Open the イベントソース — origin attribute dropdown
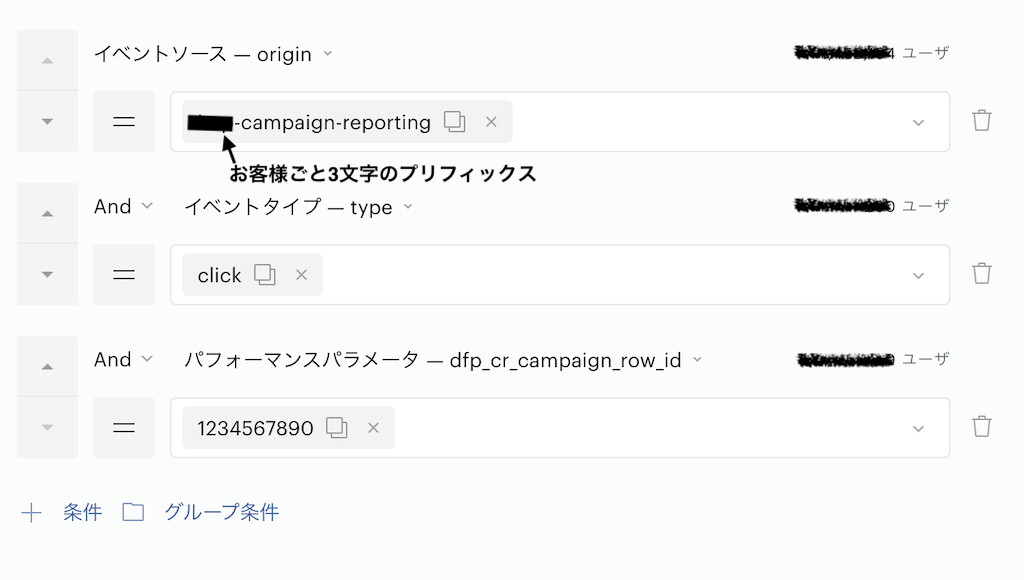 coord(214,54)
